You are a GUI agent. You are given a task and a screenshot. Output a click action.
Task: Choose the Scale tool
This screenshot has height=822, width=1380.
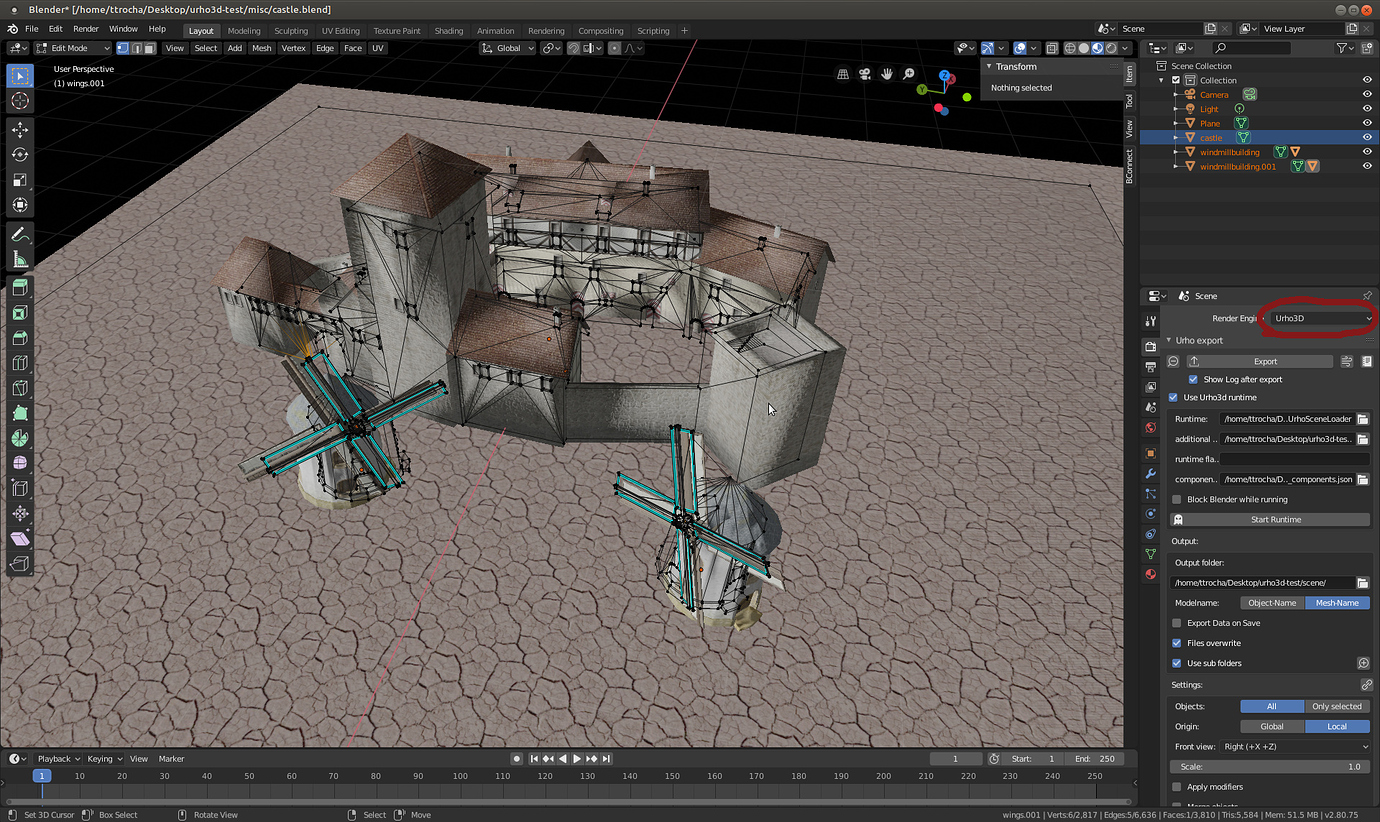click(20, 180)
